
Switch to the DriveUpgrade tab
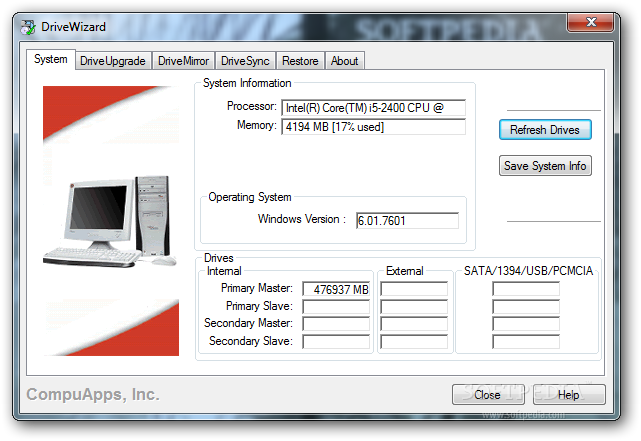tap(113, 61)
